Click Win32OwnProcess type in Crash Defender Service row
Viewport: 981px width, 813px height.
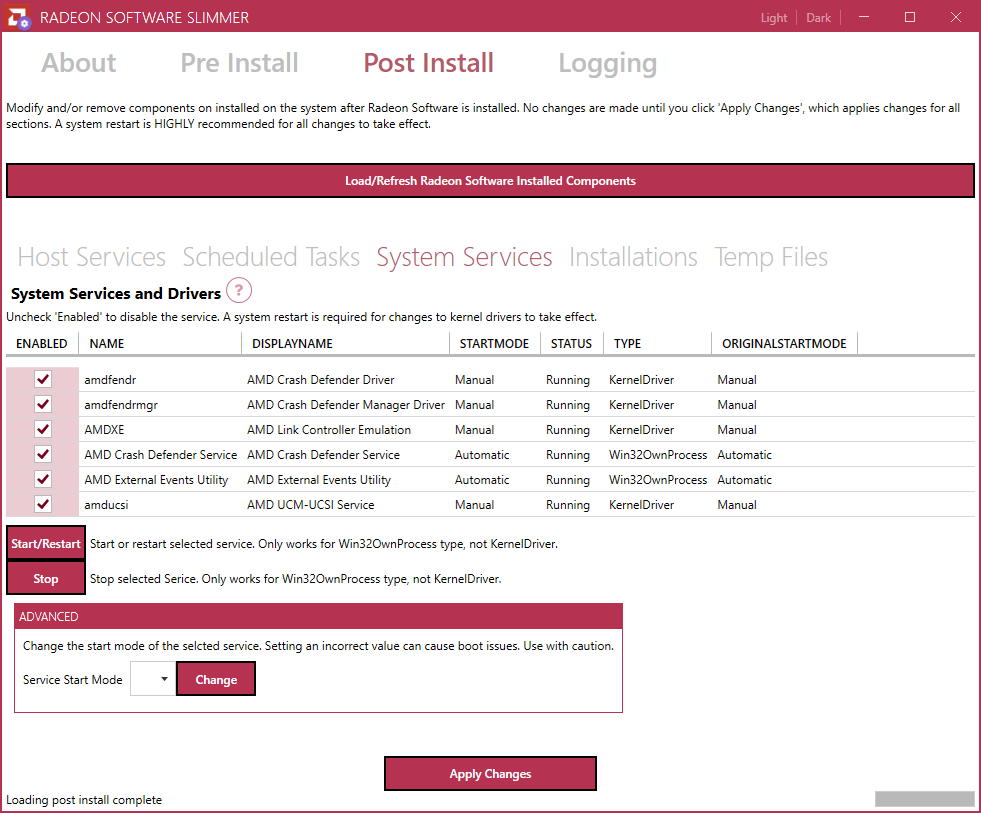click(x=658, y=455)
